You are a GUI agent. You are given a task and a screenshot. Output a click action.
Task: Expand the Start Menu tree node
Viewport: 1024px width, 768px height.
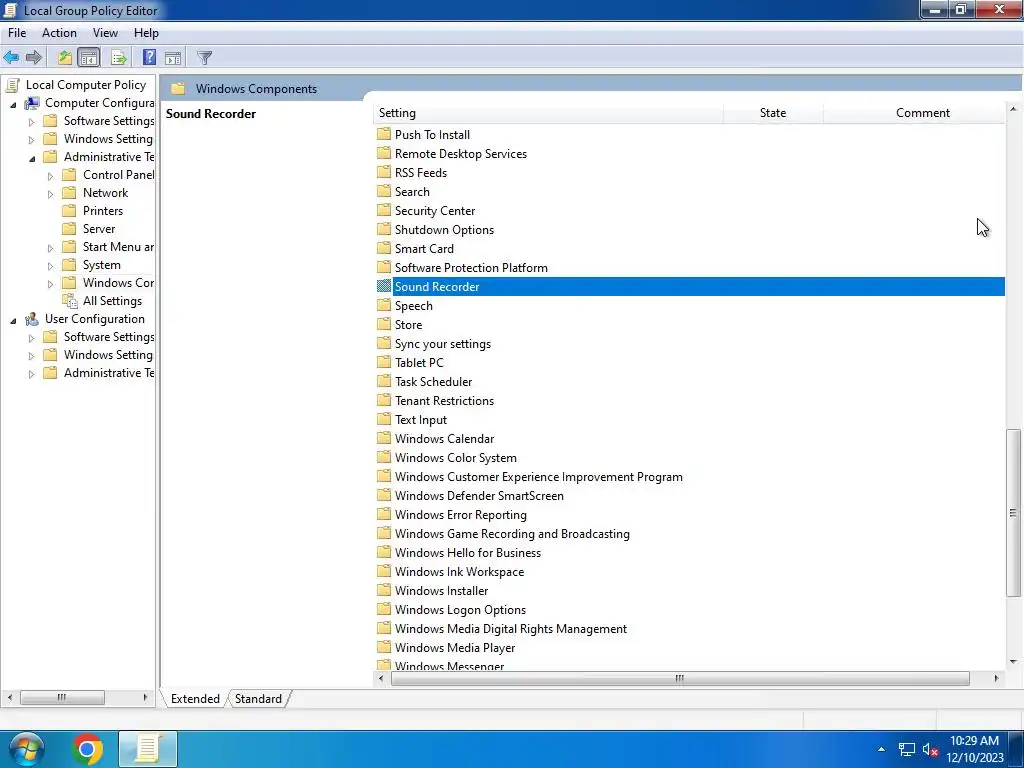(50, 248)
